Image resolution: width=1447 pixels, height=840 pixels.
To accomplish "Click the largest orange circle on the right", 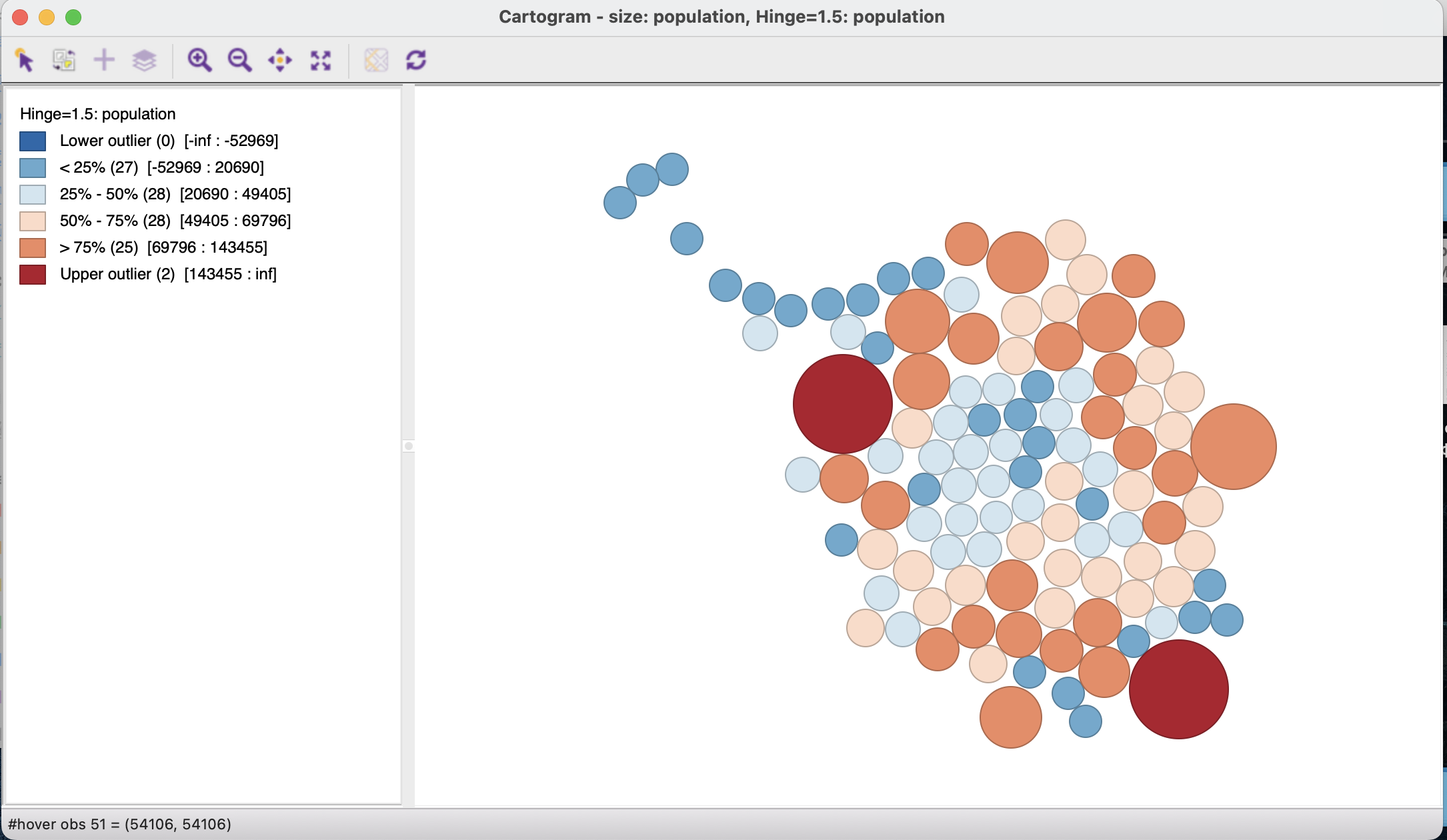I will [1233, 447].
